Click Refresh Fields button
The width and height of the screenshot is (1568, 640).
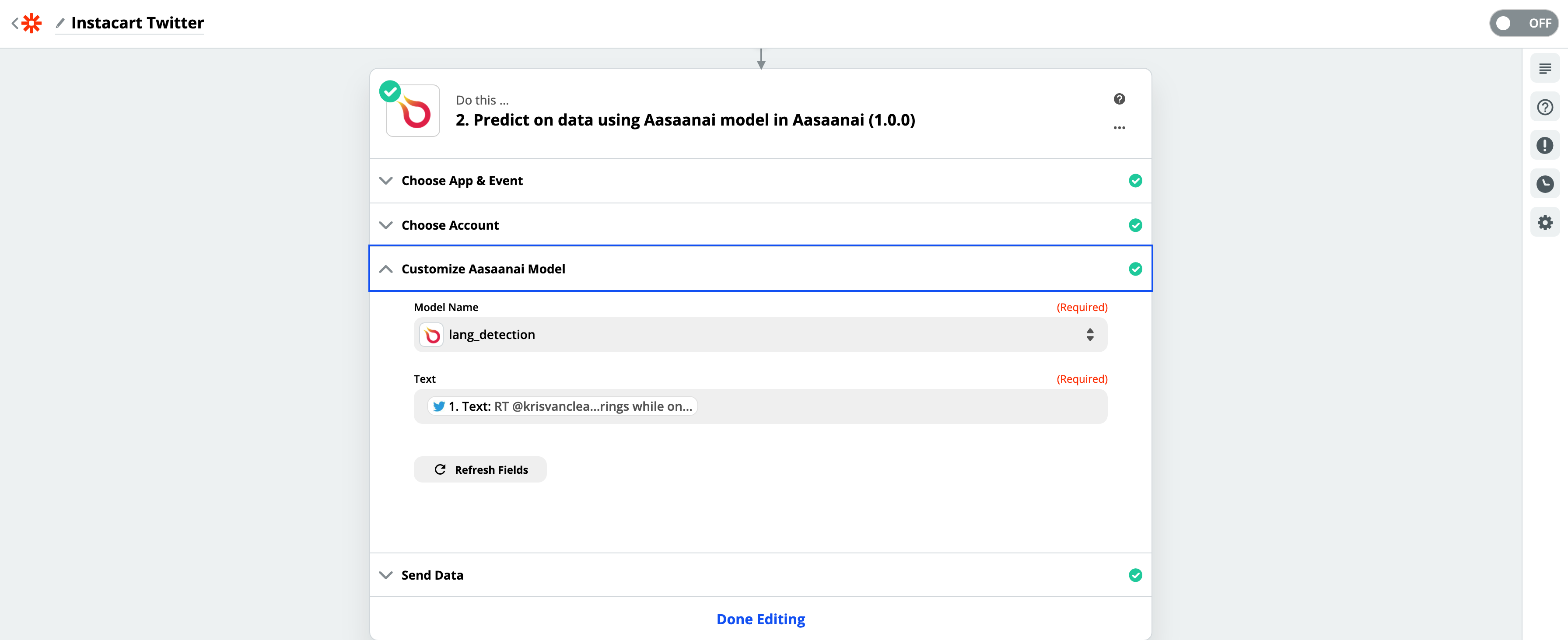click(x=480, y=470)
